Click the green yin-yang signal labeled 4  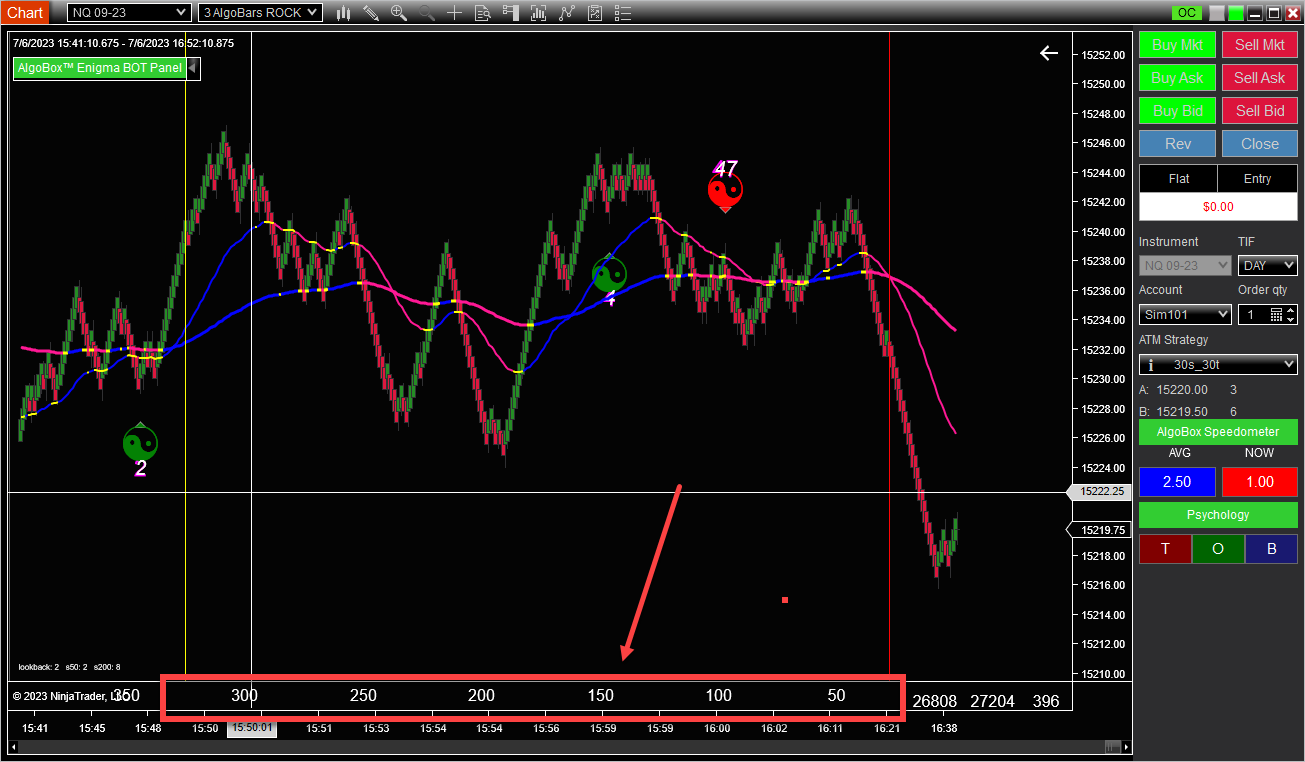pyautogui.click(x=608, y=274)
